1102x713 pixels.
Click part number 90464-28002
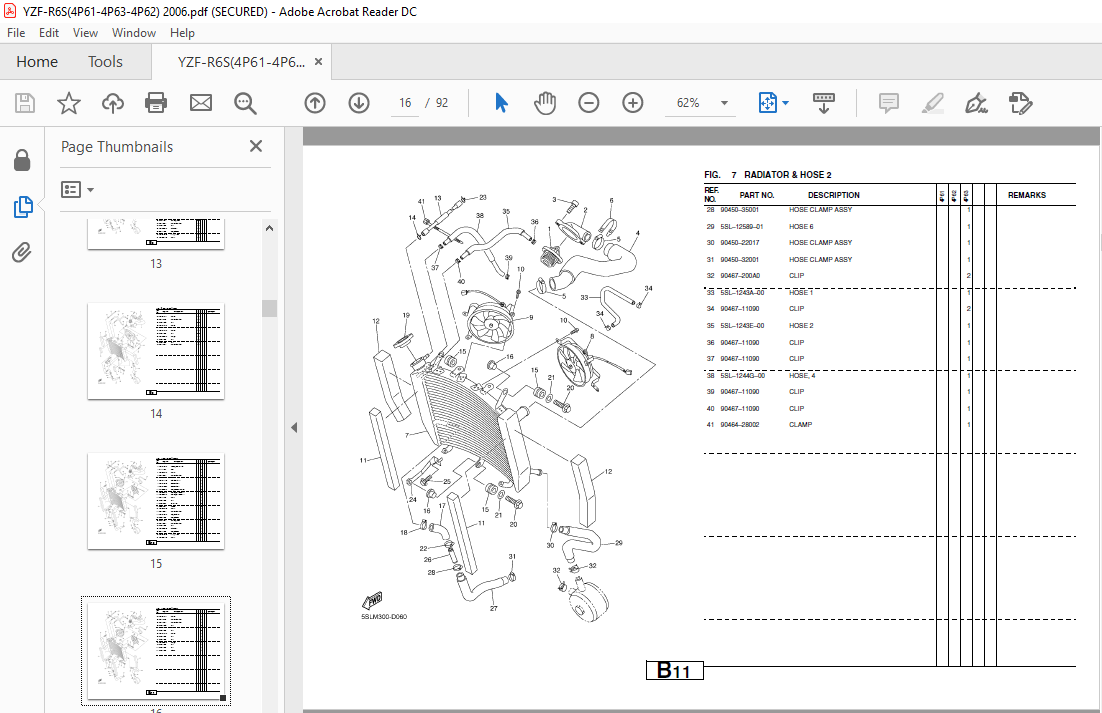tap(739, 425)
